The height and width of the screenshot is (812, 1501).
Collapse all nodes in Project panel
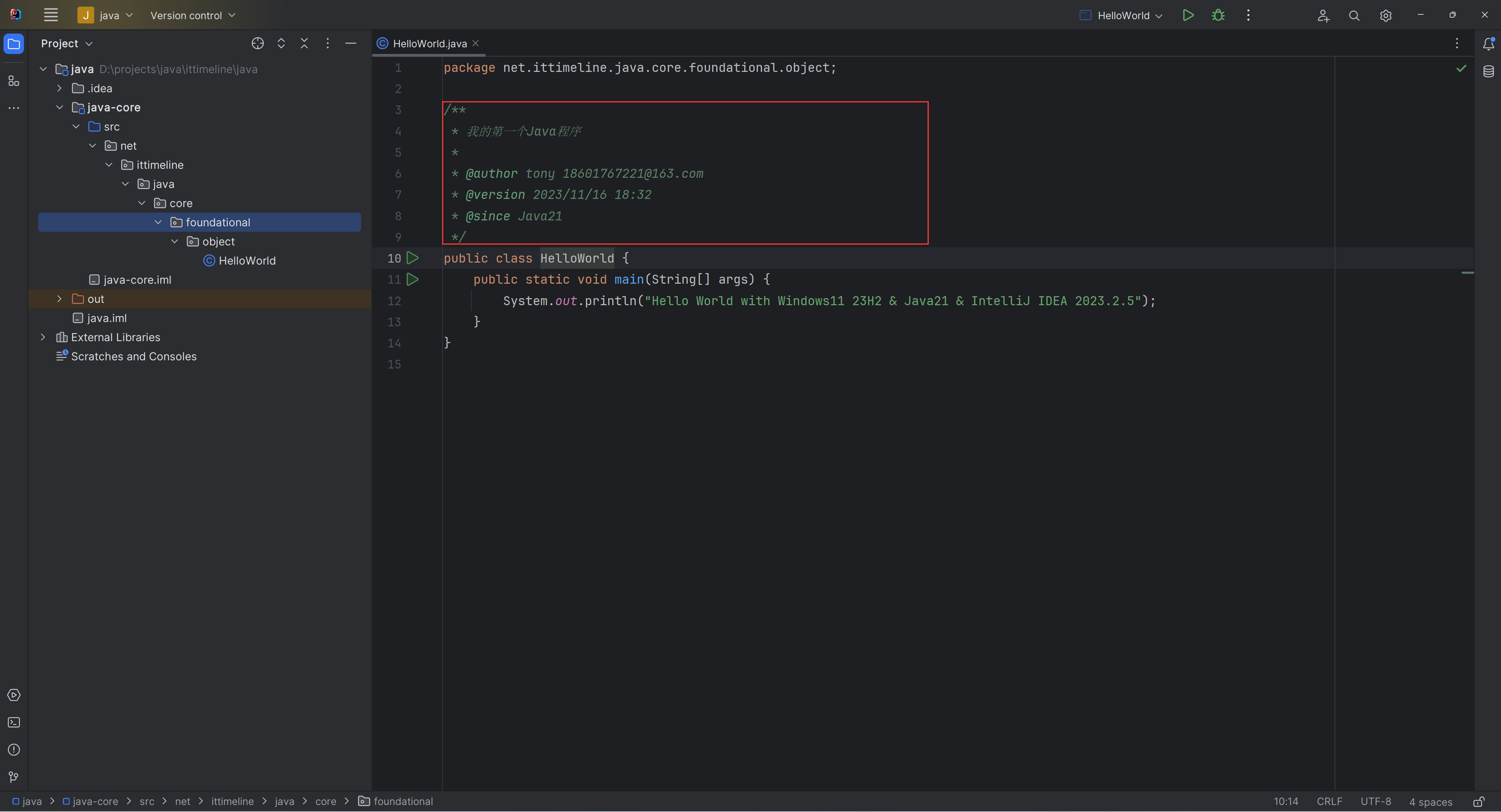coord(304,44)
